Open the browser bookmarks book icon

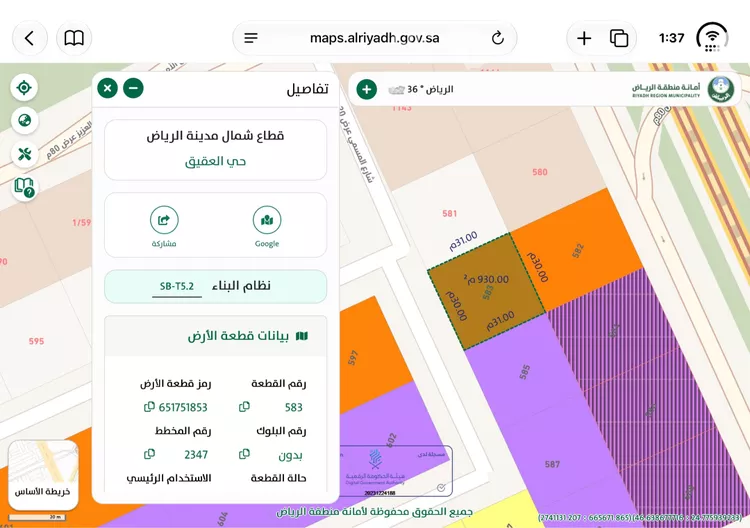(74, 38)
